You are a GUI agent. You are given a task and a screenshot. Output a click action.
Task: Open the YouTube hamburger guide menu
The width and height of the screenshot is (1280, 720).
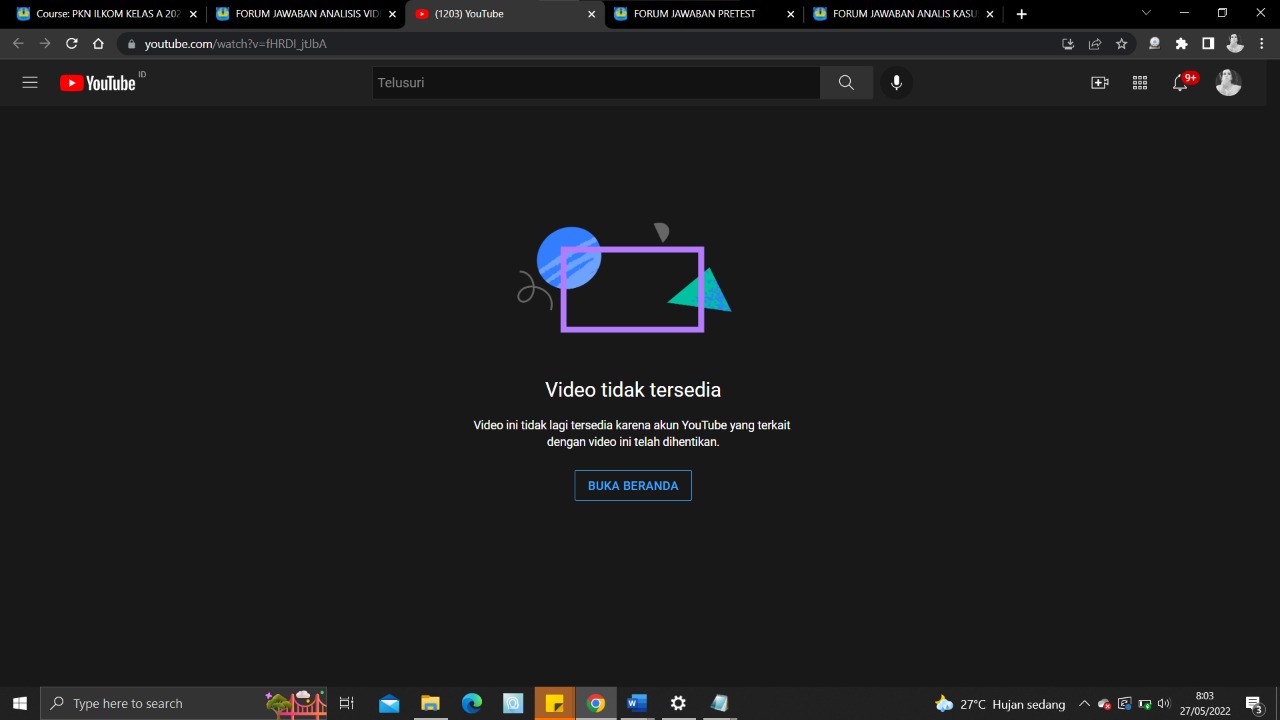[x=30, y=83]
